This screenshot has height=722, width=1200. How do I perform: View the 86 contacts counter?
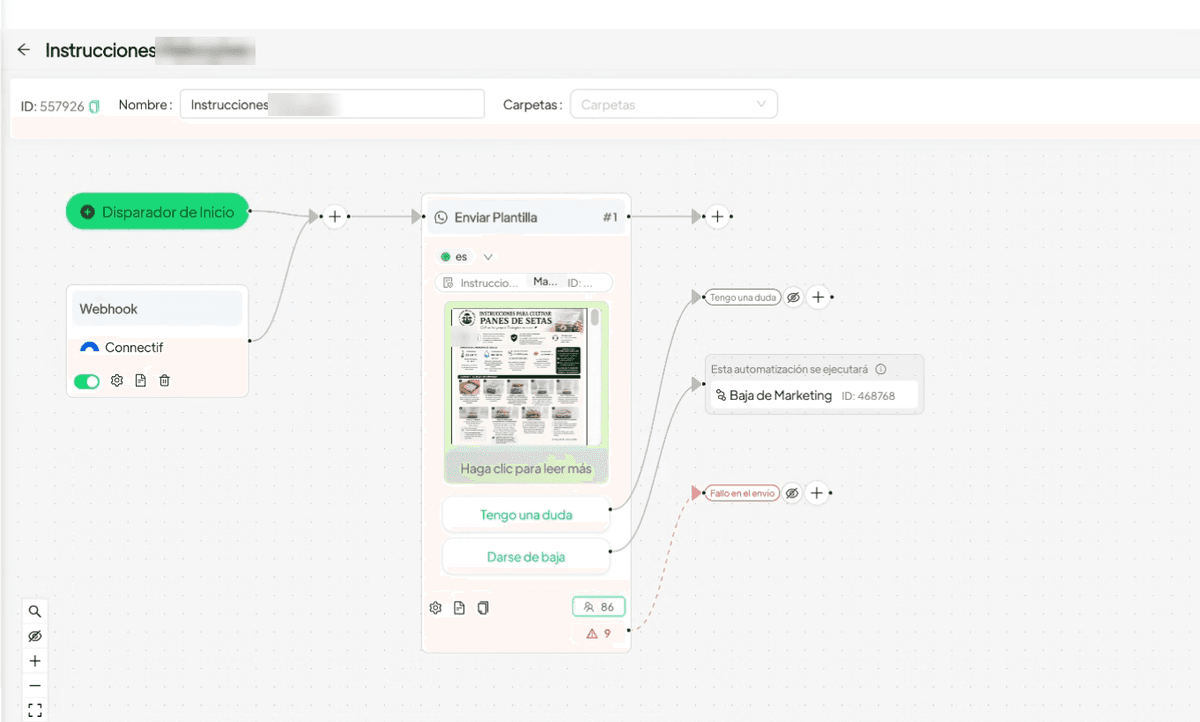[599, 607]
